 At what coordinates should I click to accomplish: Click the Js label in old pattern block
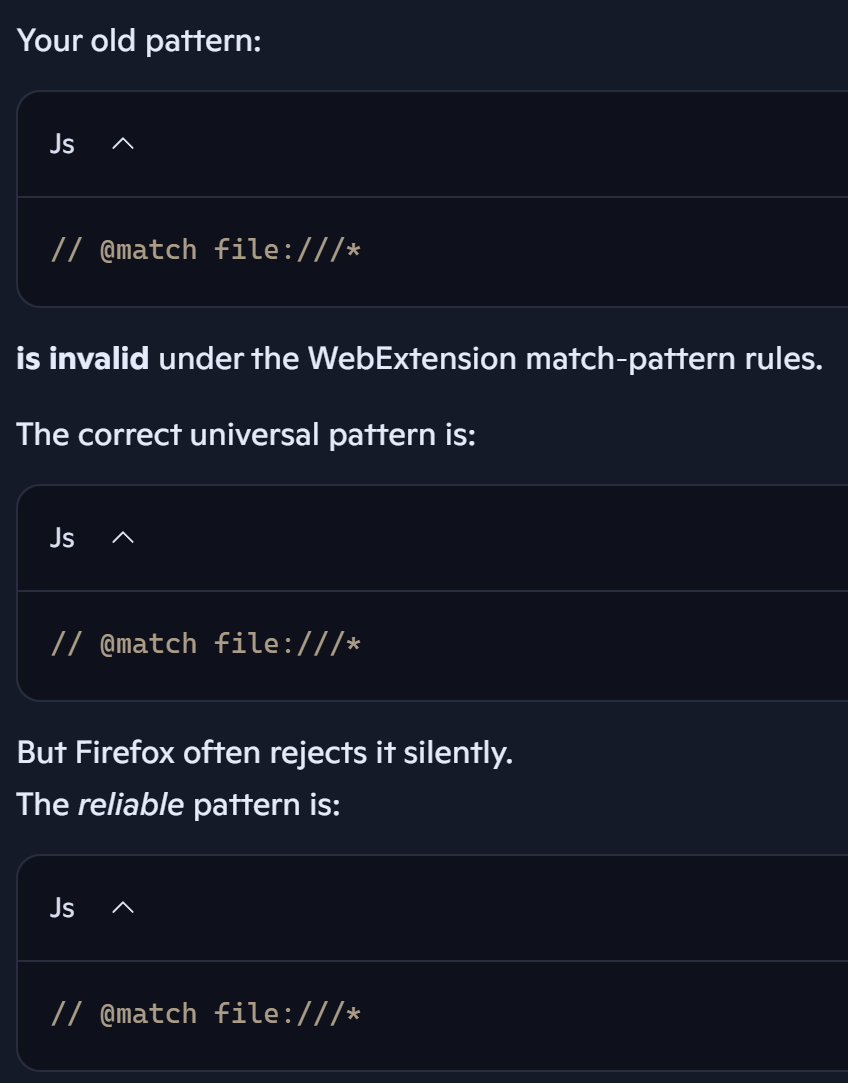pyautogui.click(x=62, y=144)
